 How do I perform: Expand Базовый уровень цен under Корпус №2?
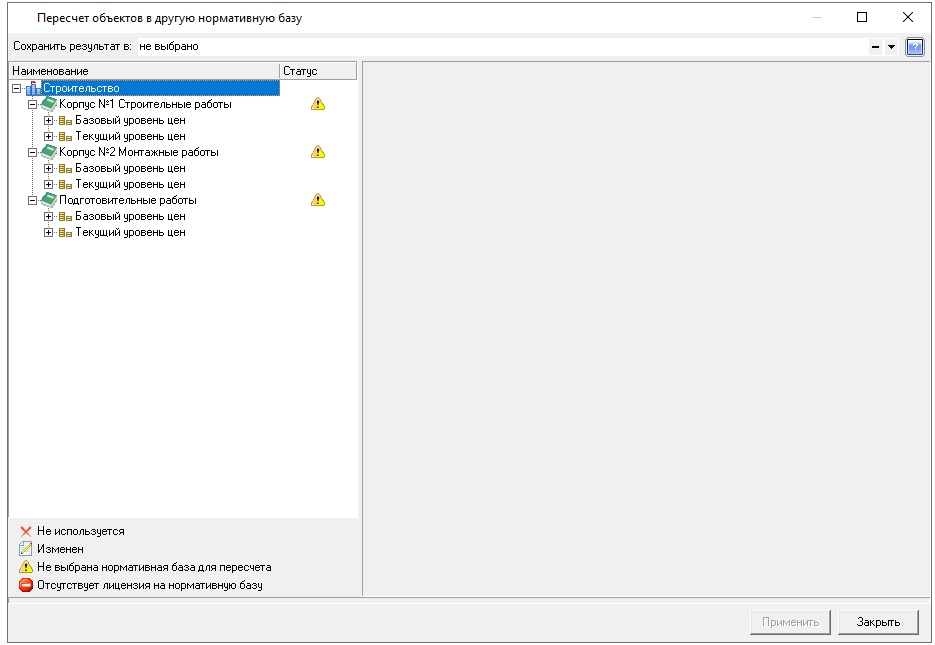[x=48, y=168]
